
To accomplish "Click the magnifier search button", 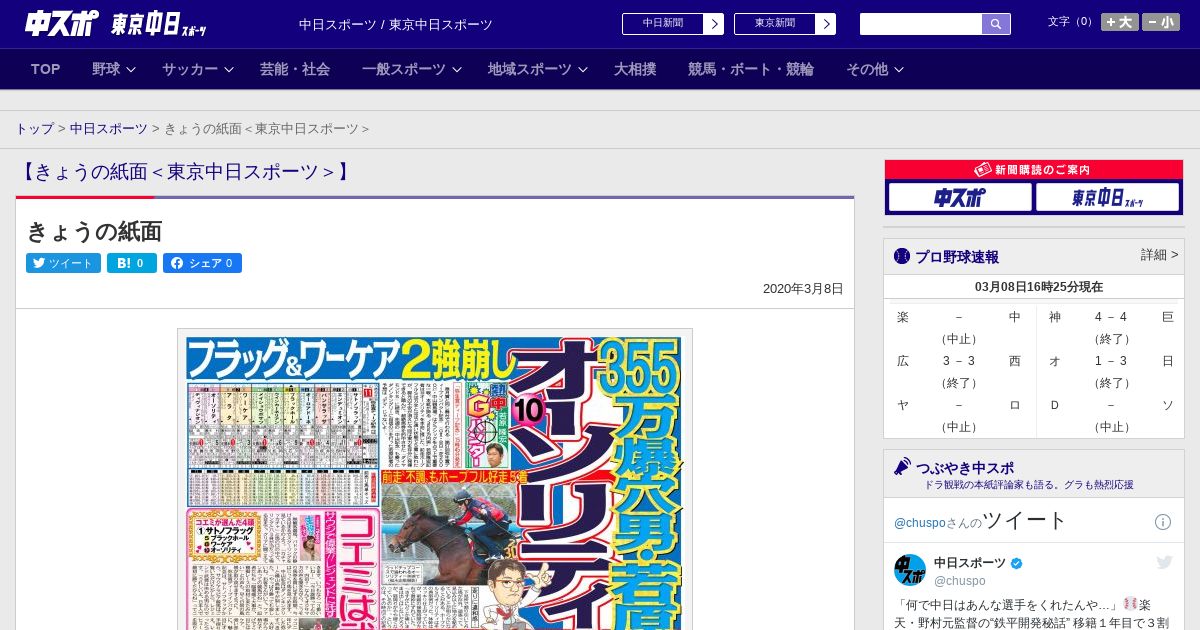I will (996, 24).
